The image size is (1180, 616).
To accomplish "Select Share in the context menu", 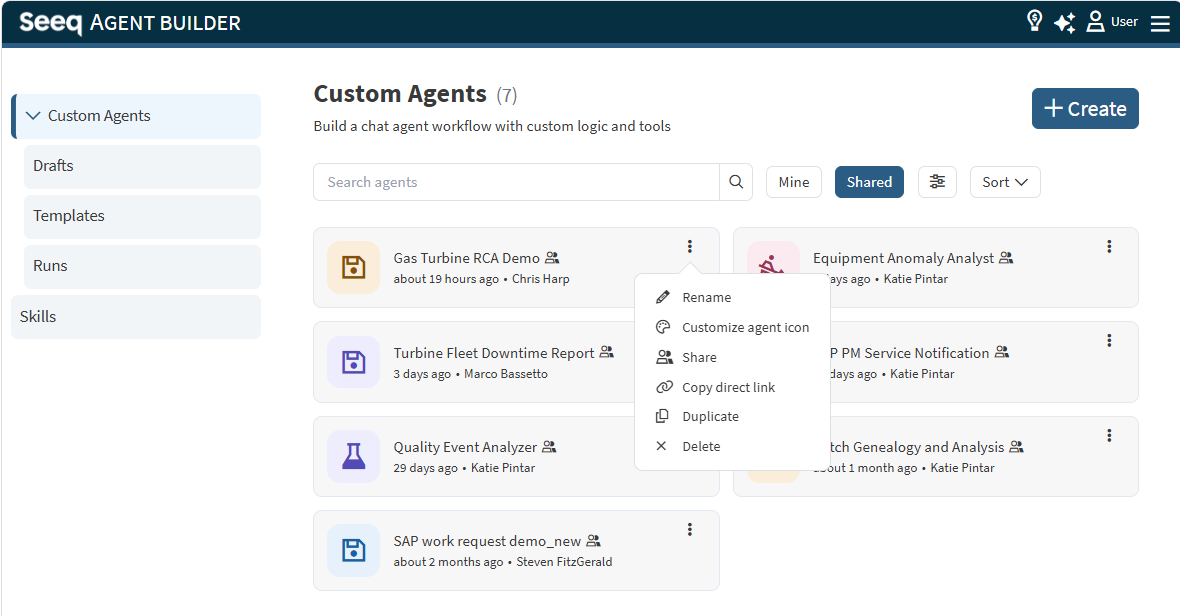I will 732,357.
